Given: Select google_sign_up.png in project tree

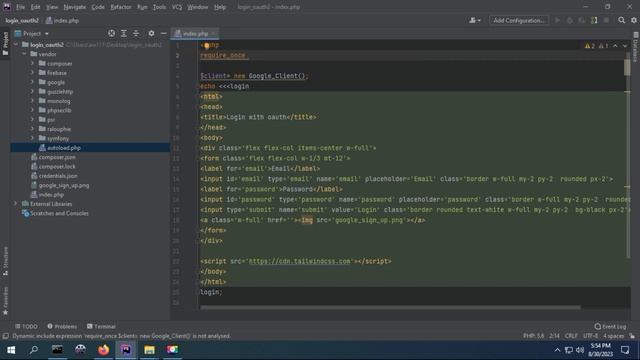Looking at the screenshot, I should [64, 185].
